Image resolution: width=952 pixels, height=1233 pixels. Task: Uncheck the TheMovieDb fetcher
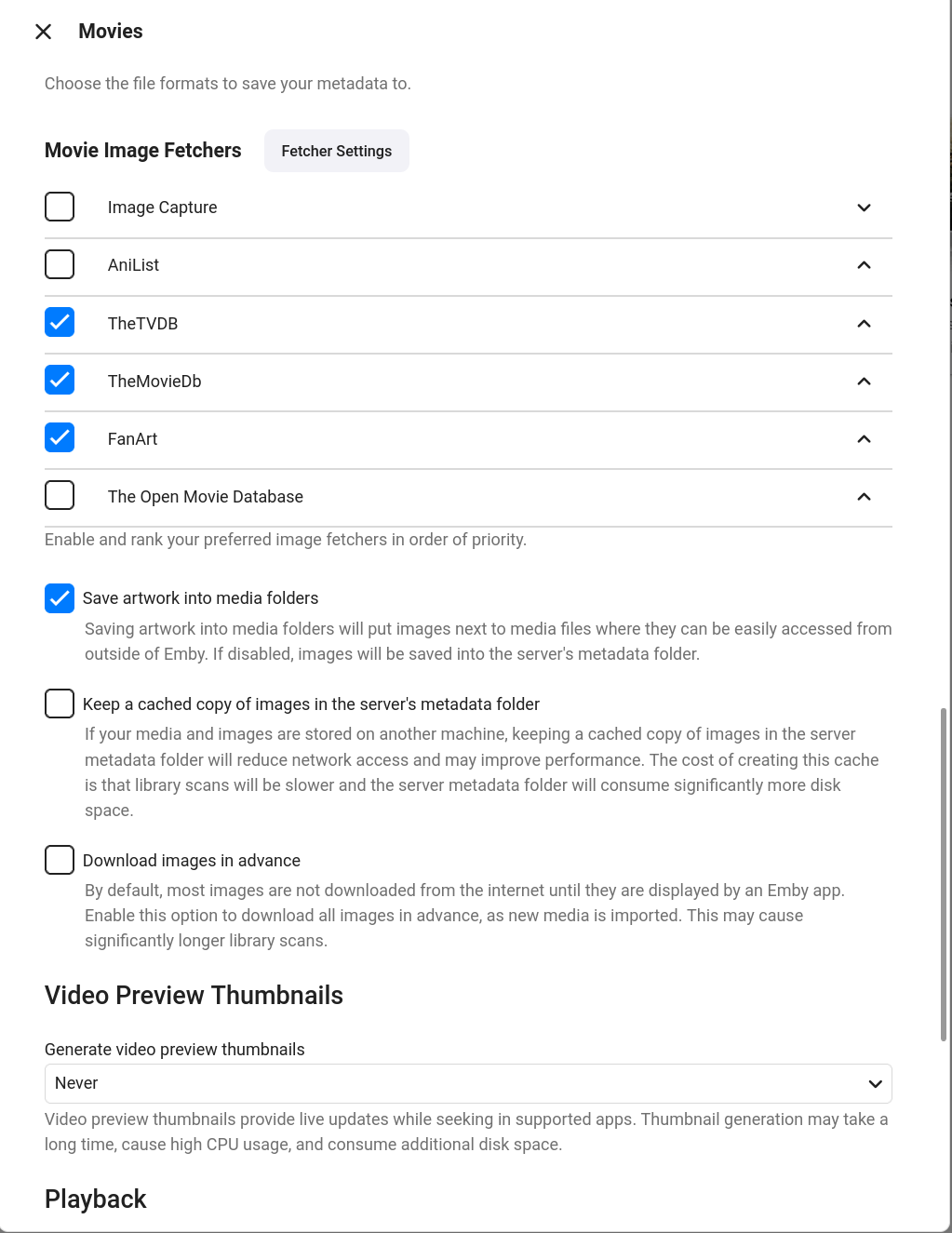[59, 380]
